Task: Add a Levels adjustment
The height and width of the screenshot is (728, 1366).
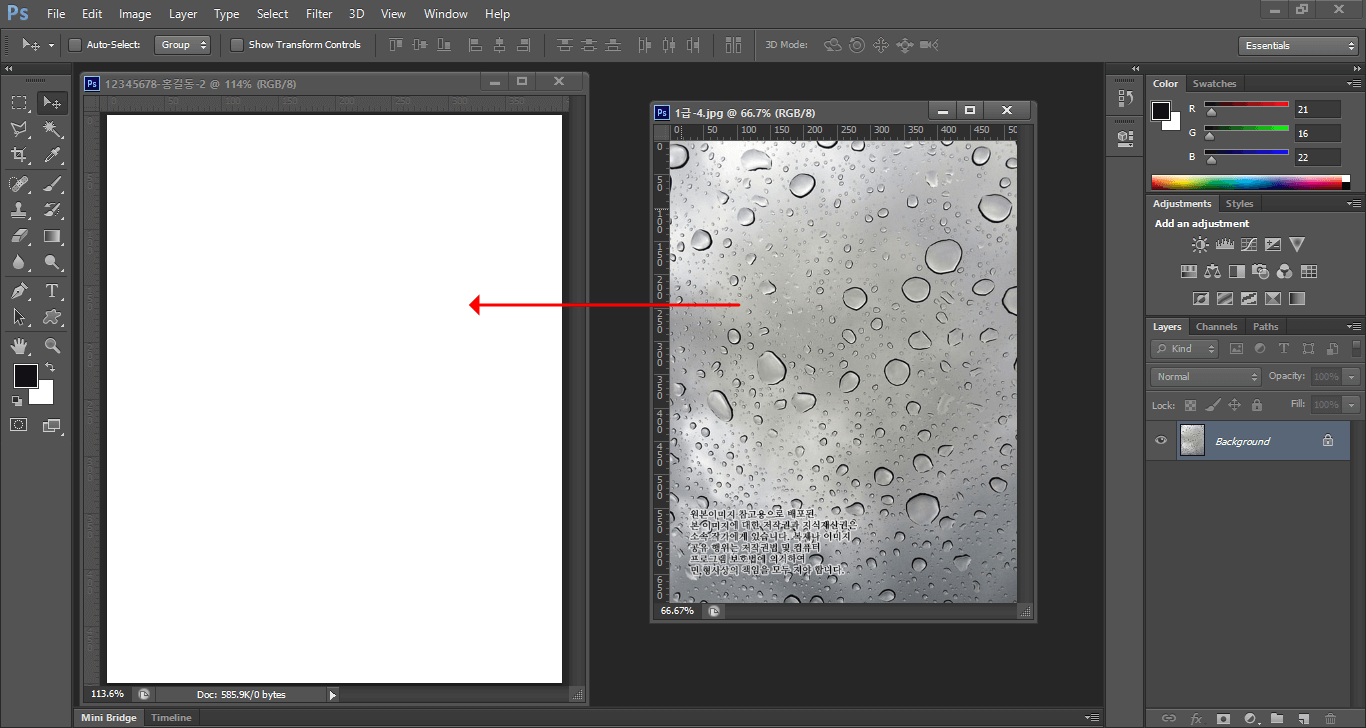Action: click(1224, 244)
